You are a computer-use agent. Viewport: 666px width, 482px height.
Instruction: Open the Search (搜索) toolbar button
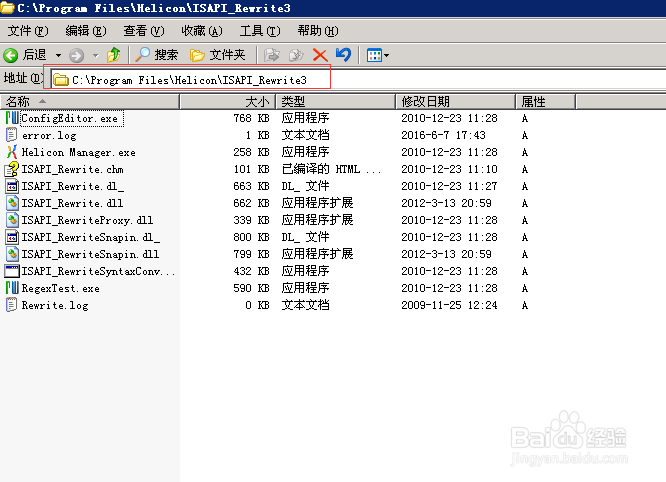[157, 55]
